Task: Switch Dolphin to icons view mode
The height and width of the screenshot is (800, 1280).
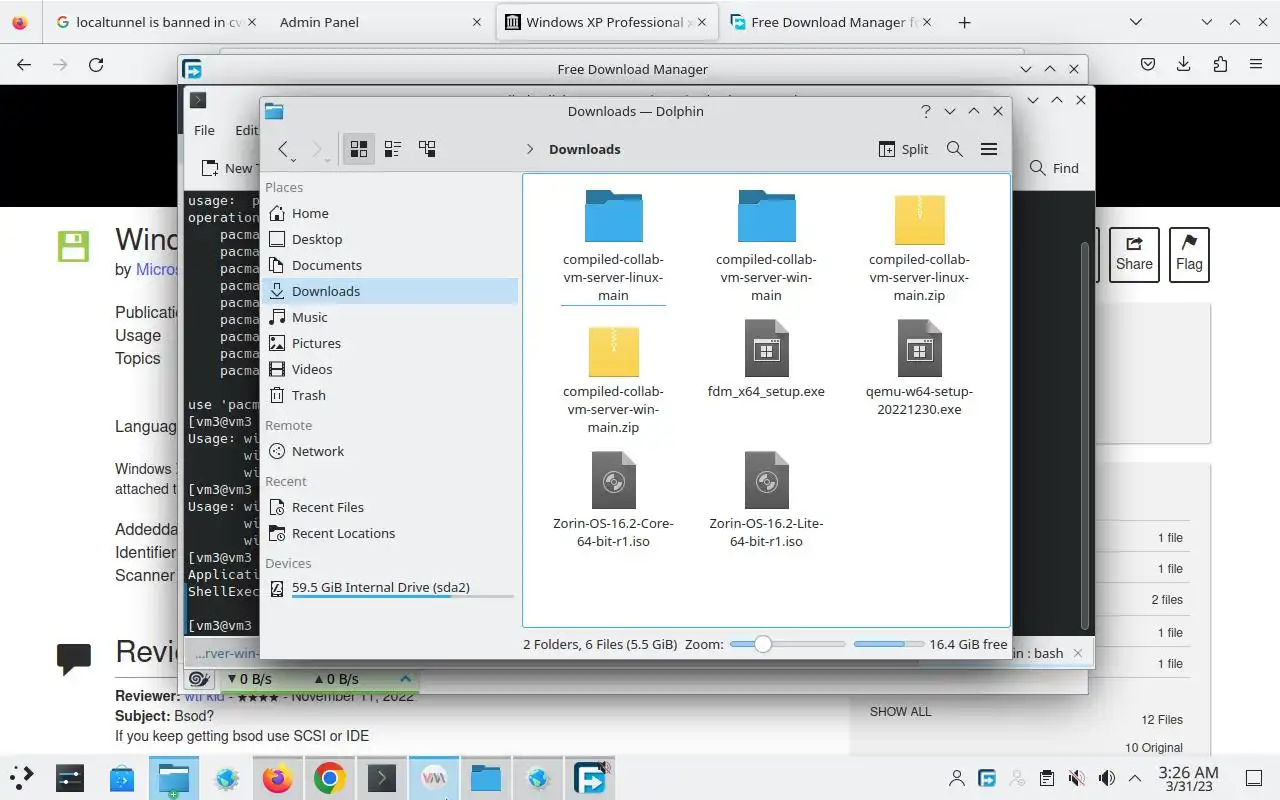Action: pos(358,149)
